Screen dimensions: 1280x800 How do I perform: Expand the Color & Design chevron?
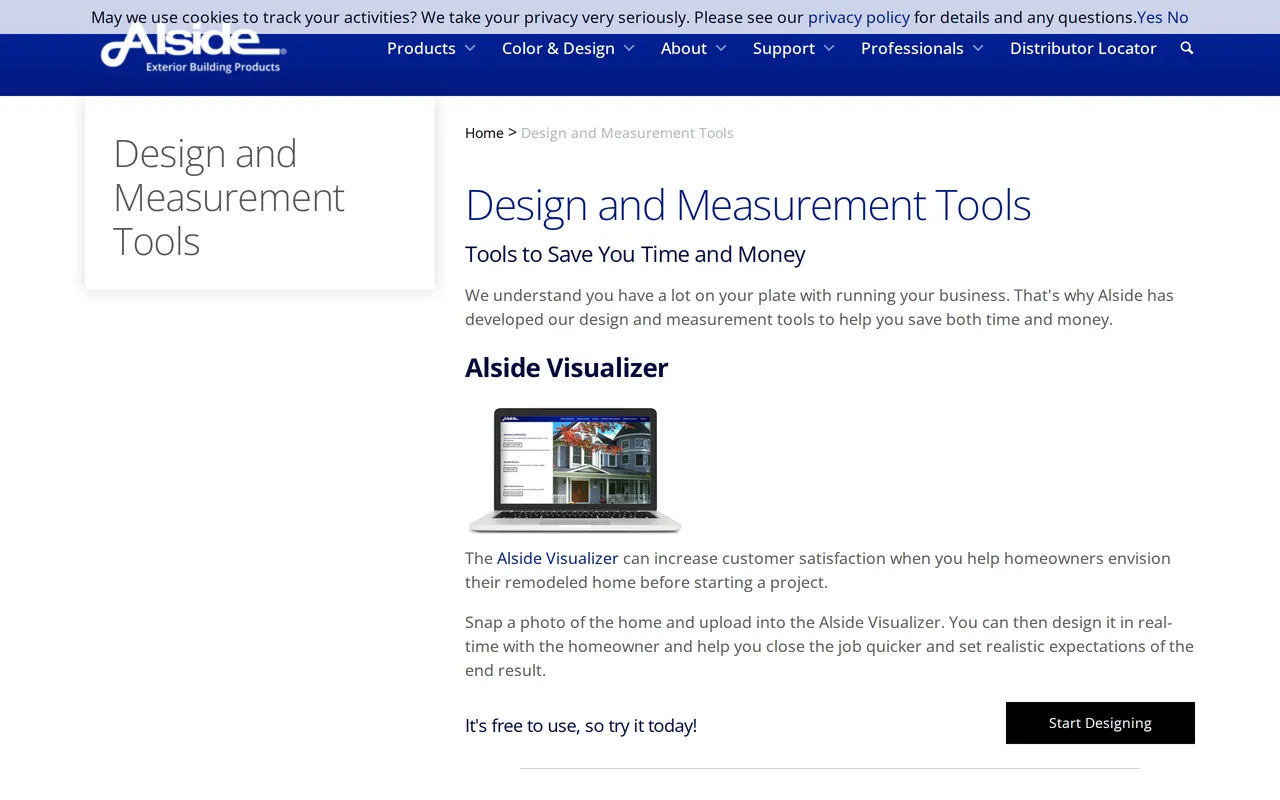tap(629, 48)
